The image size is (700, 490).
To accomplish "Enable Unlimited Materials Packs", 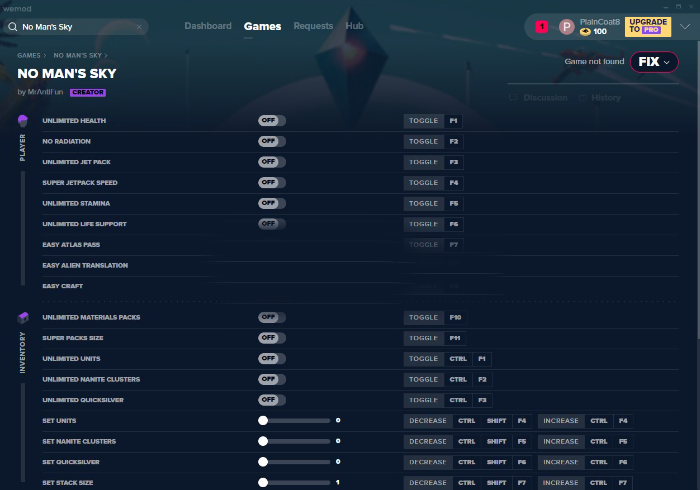I will pyautogui.click(x=272, y=317).
